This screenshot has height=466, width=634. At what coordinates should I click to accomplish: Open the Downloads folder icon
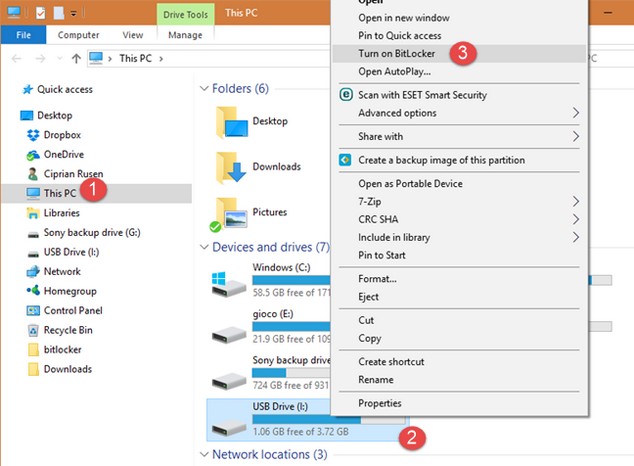231,168
